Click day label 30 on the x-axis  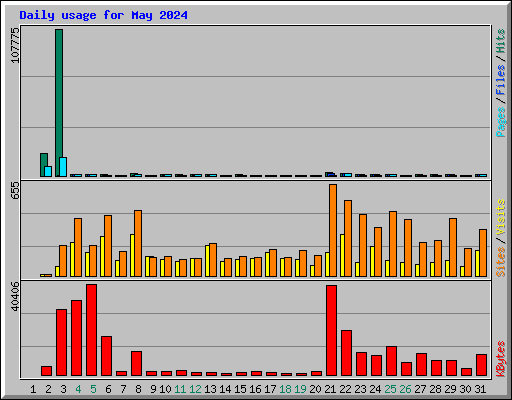[x=465, y=389]
